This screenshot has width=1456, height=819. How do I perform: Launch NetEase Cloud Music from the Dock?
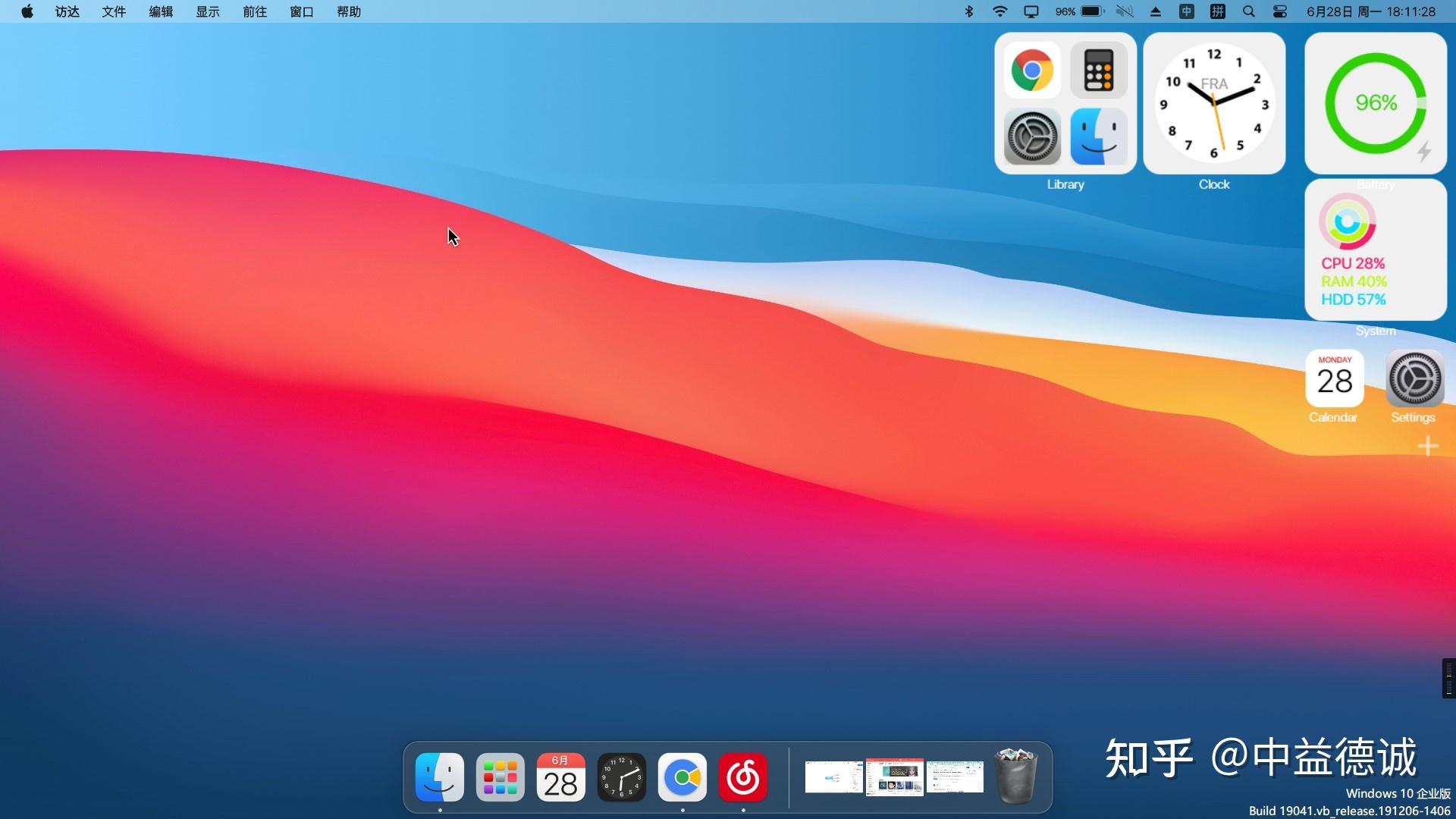point(742,777)
